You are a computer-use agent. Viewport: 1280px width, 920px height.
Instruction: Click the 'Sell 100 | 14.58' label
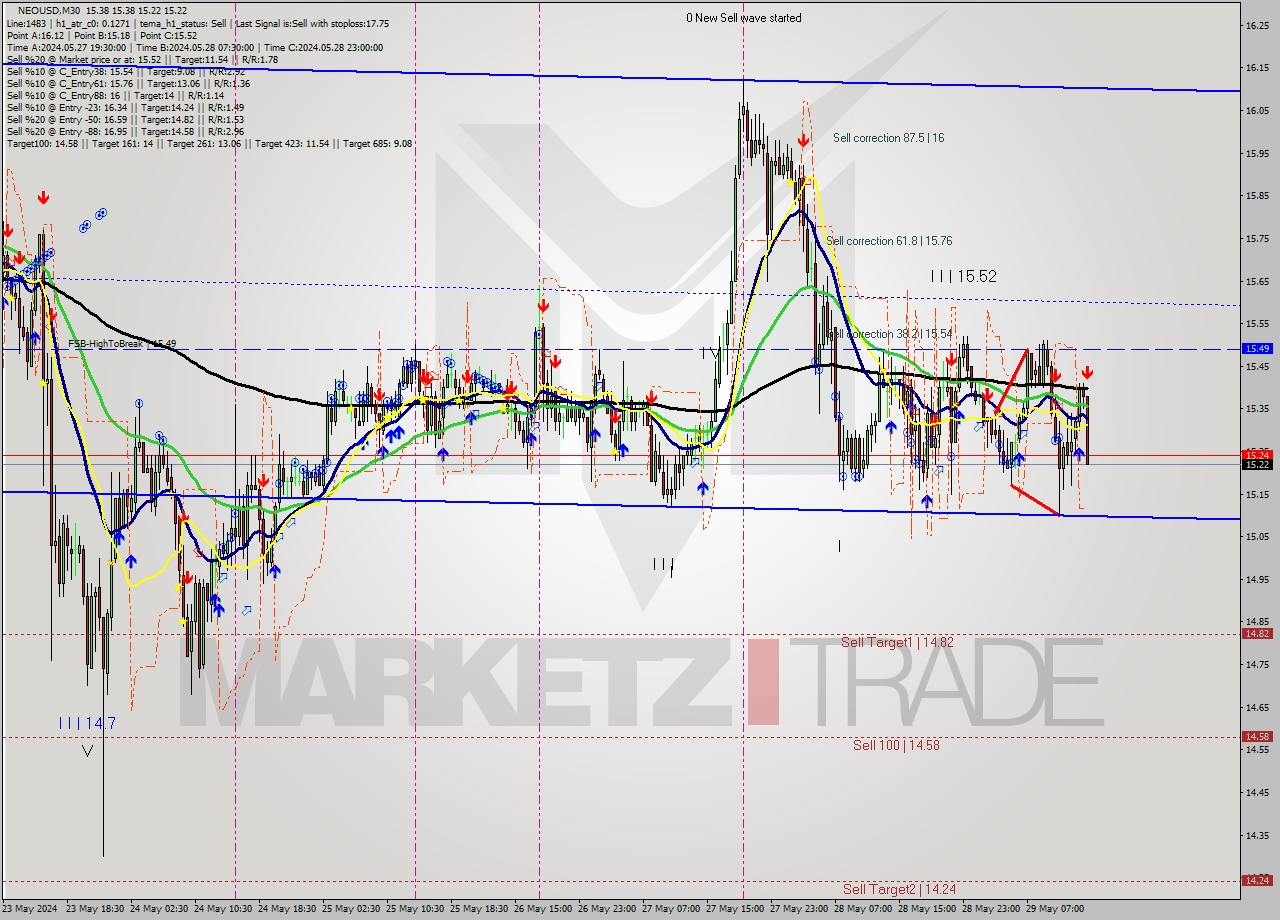click(x=896, y=745)
